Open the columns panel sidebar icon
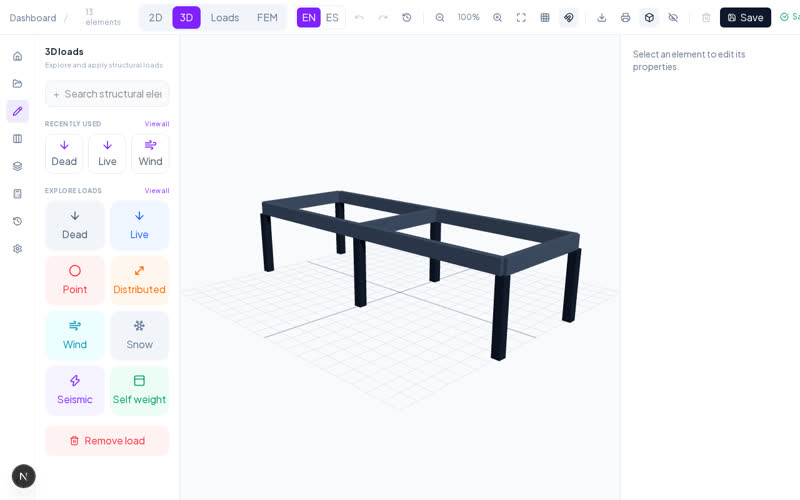Image resolution: width=800 pixels, height=500 pixels. tap(17, 139)
